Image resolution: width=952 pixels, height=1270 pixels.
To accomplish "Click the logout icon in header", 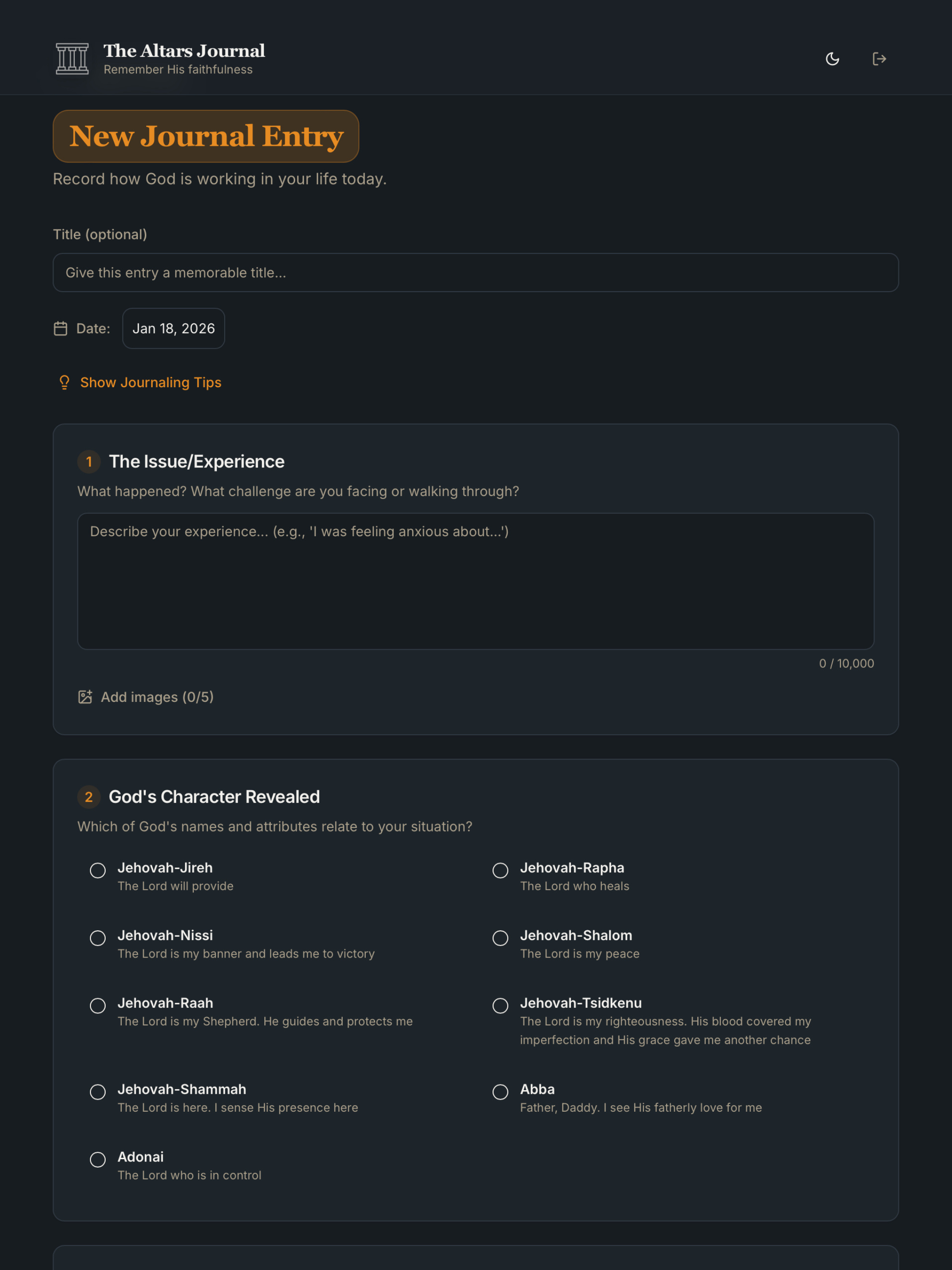I will point(879,59).
